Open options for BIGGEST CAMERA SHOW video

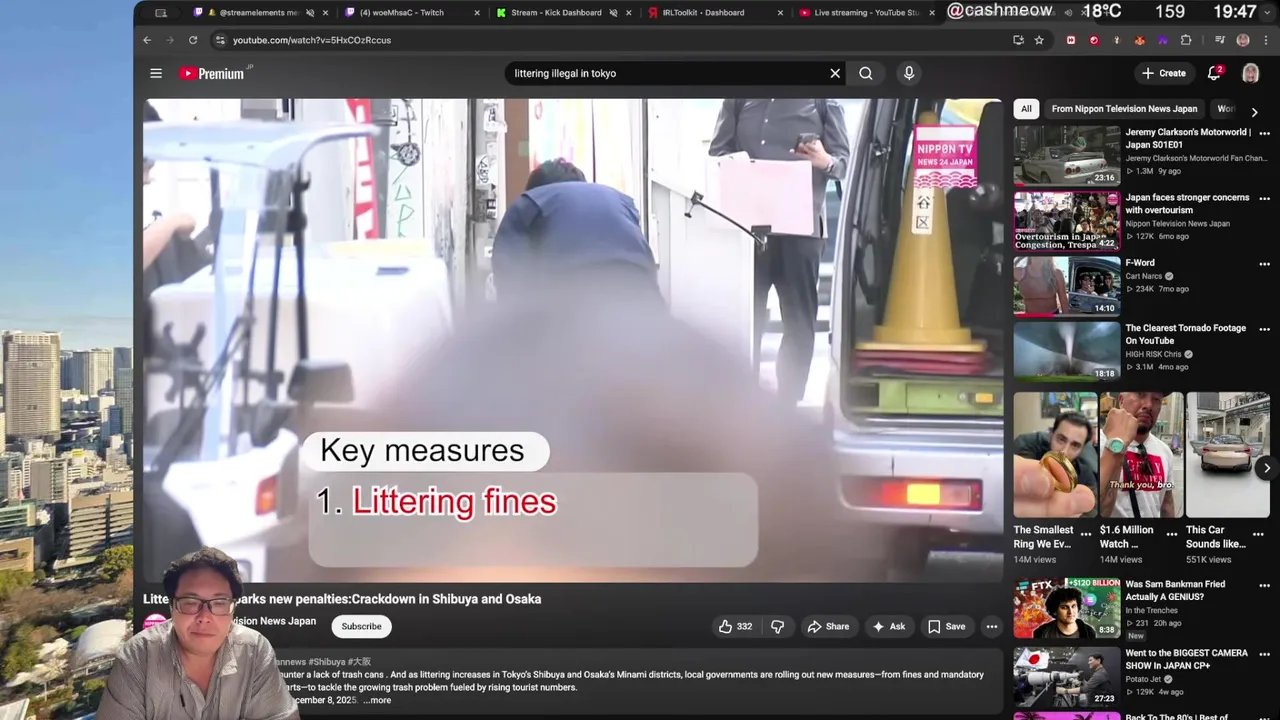tap(1265, 654)
